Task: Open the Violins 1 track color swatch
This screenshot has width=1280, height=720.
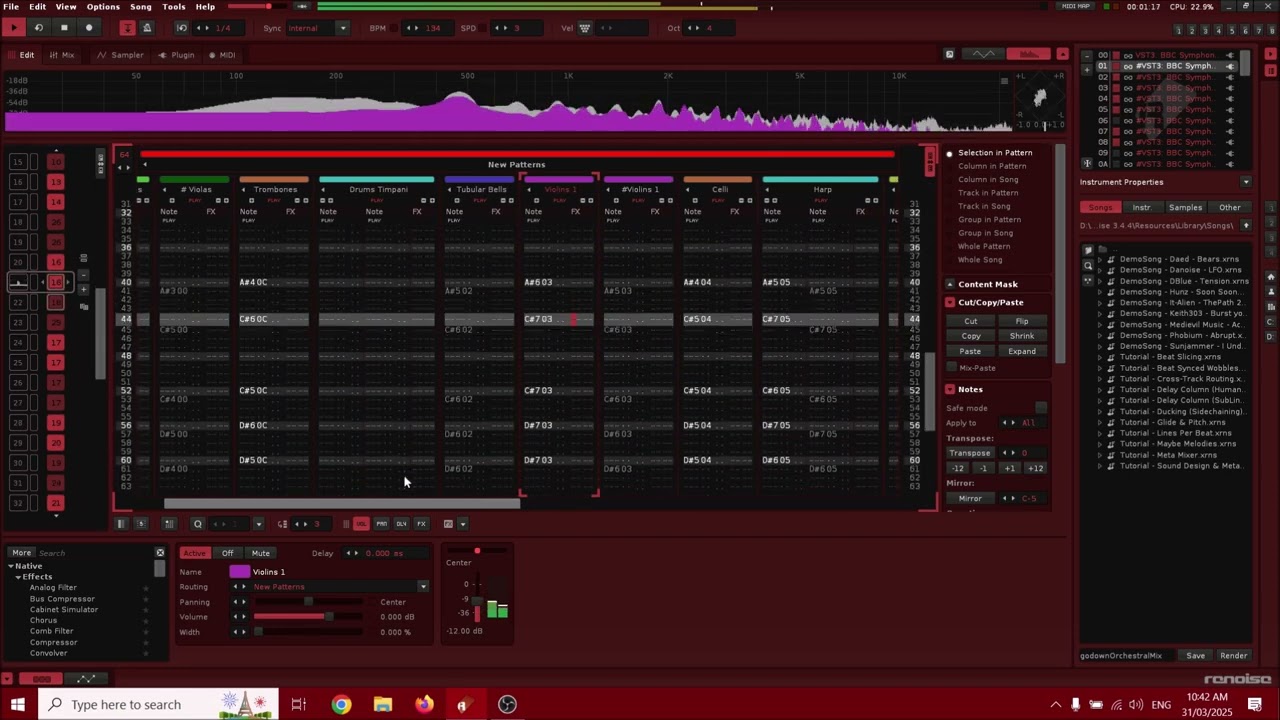Action: 239,572
